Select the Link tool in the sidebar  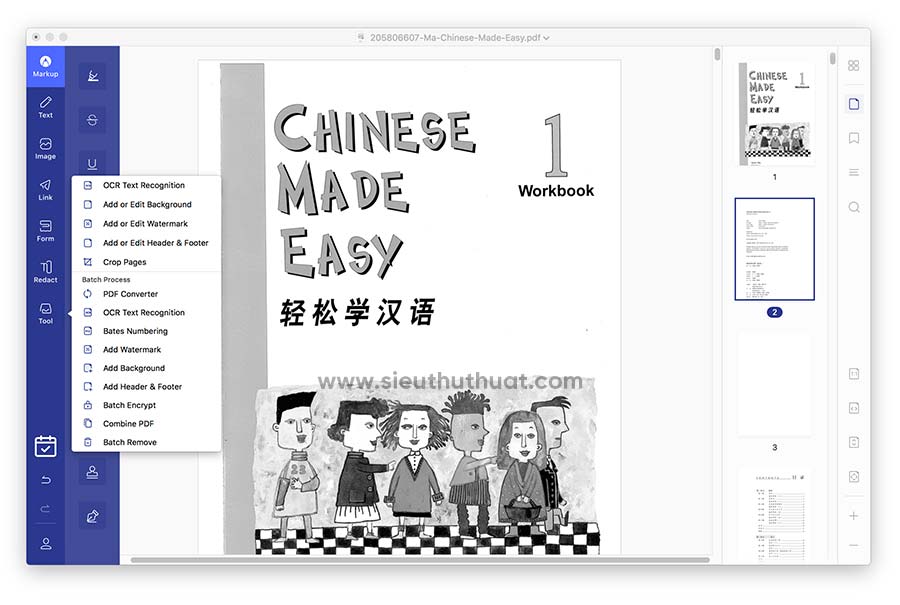pyautogui.click(x=45, y=189)
